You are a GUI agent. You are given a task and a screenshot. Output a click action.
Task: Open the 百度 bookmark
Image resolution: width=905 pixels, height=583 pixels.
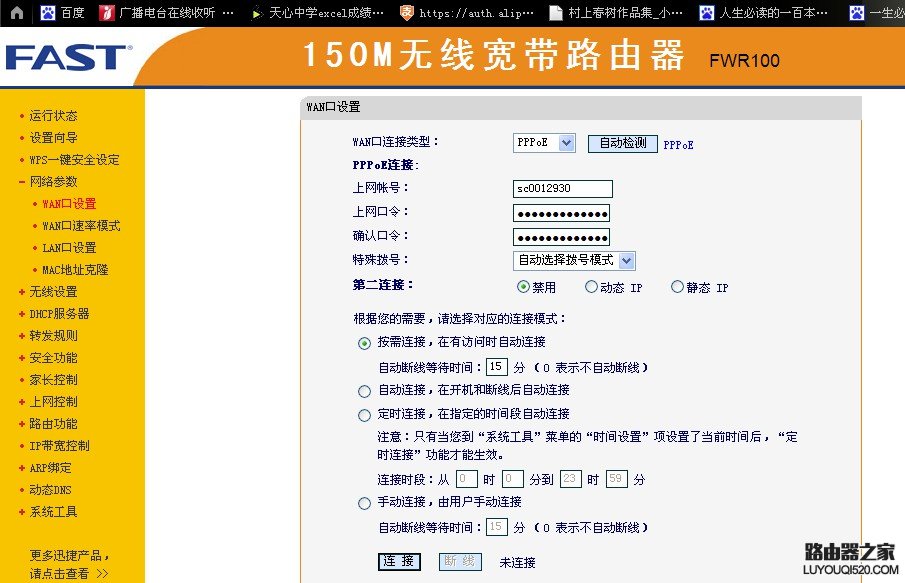pos(63,13)
